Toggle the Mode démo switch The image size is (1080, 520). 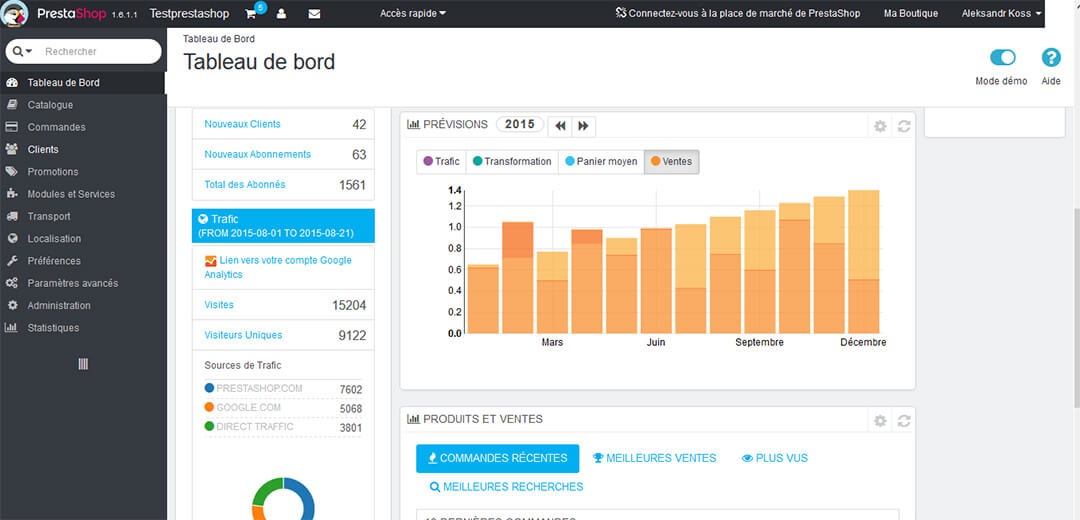[x=1002, y=58]
